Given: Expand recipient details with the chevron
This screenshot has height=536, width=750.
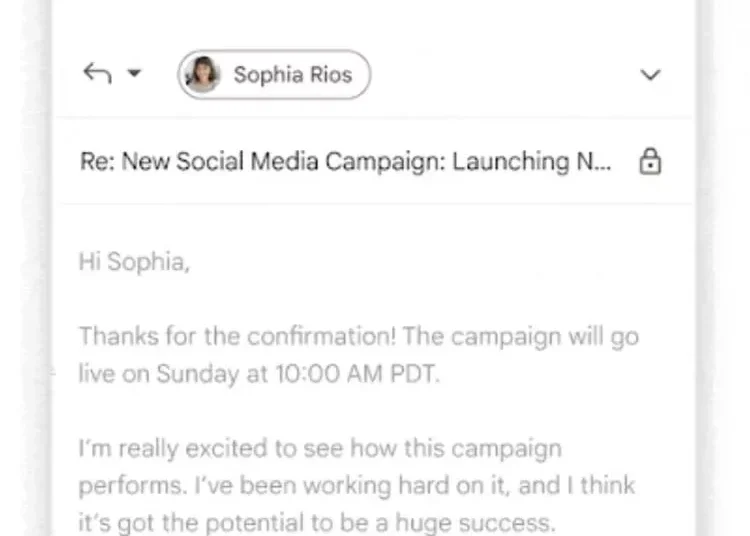Looking at the screenshot, I should click(650, 75).
